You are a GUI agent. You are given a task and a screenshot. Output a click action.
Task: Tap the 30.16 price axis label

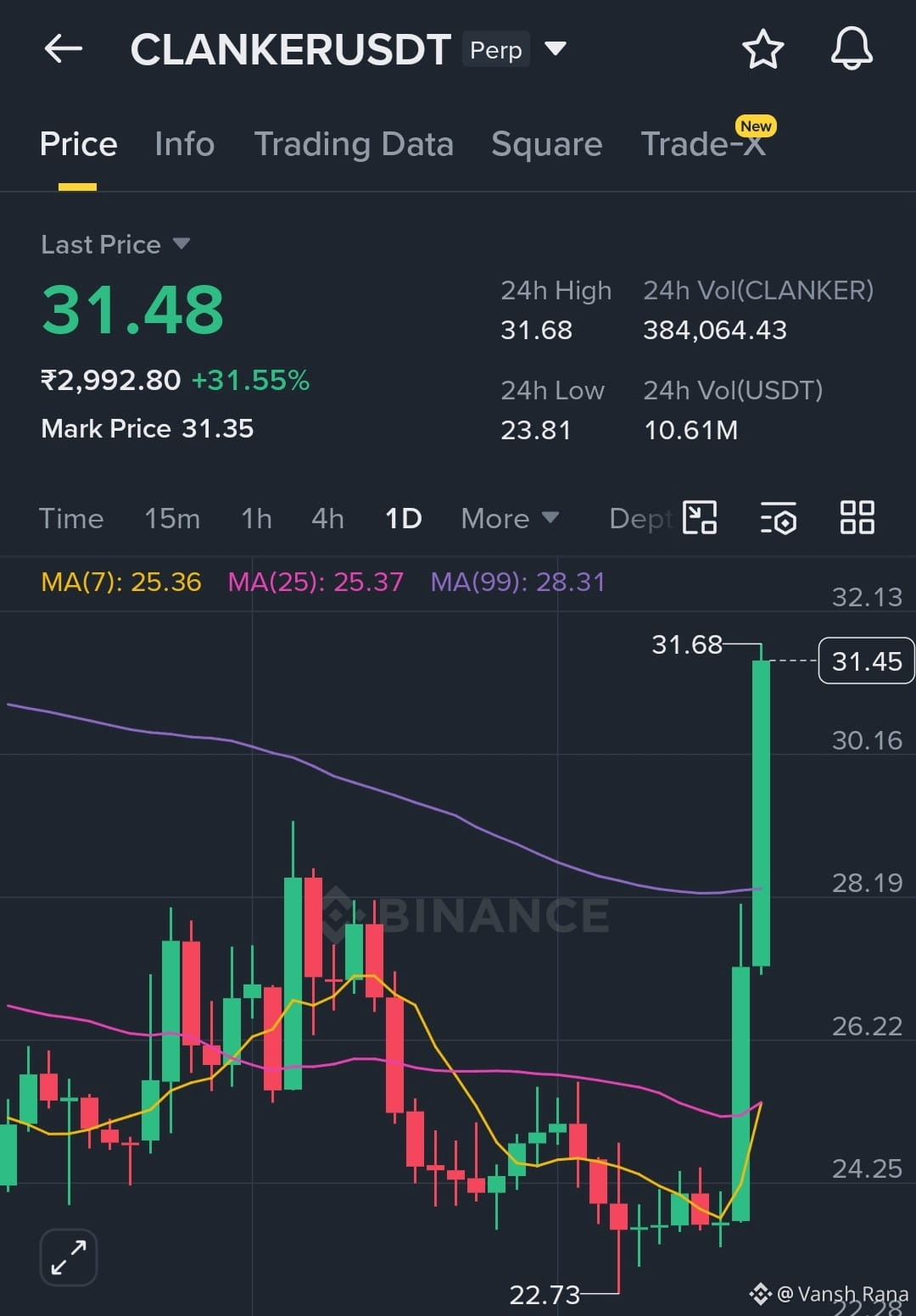(867, 740)
